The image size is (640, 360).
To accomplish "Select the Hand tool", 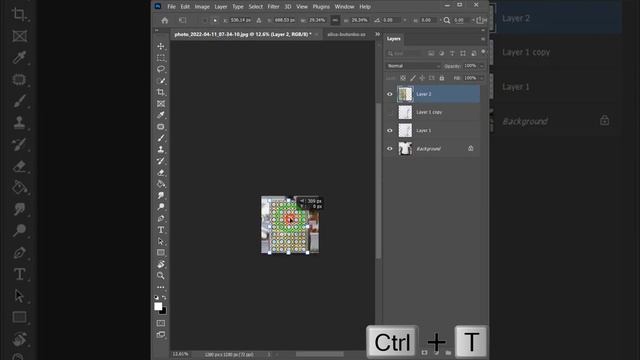I will [161, 264].
